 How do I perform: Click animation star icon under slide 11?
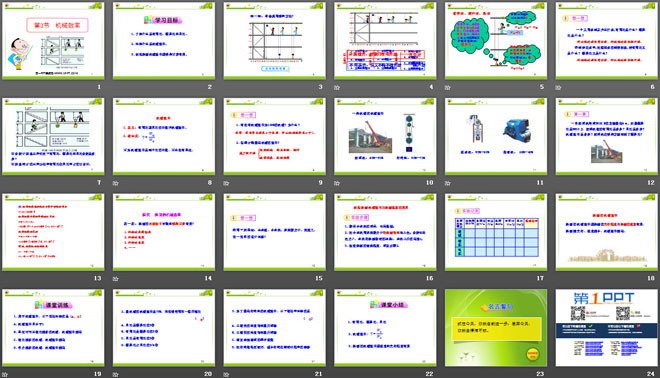point(447,183)
